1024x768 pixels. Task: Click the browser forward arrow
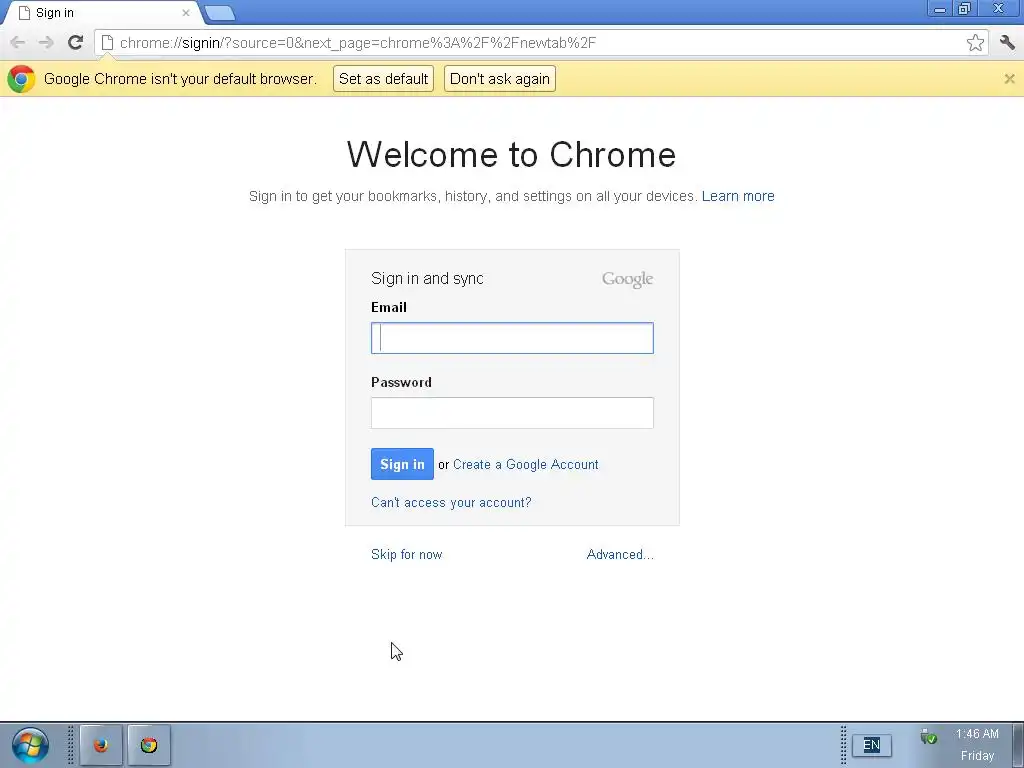(46, 43)
